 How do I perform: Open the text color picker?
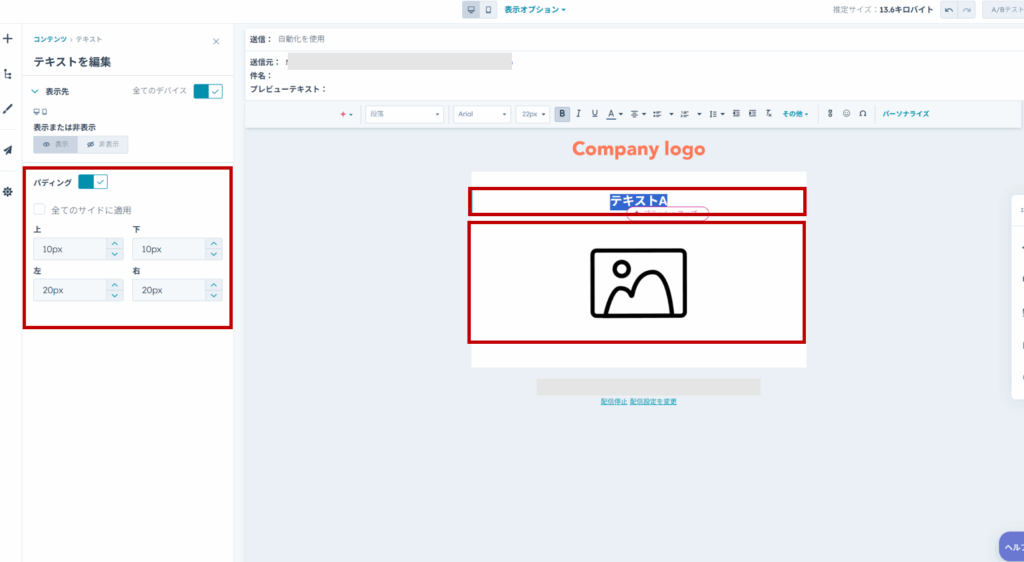click(x=613, y=114)
